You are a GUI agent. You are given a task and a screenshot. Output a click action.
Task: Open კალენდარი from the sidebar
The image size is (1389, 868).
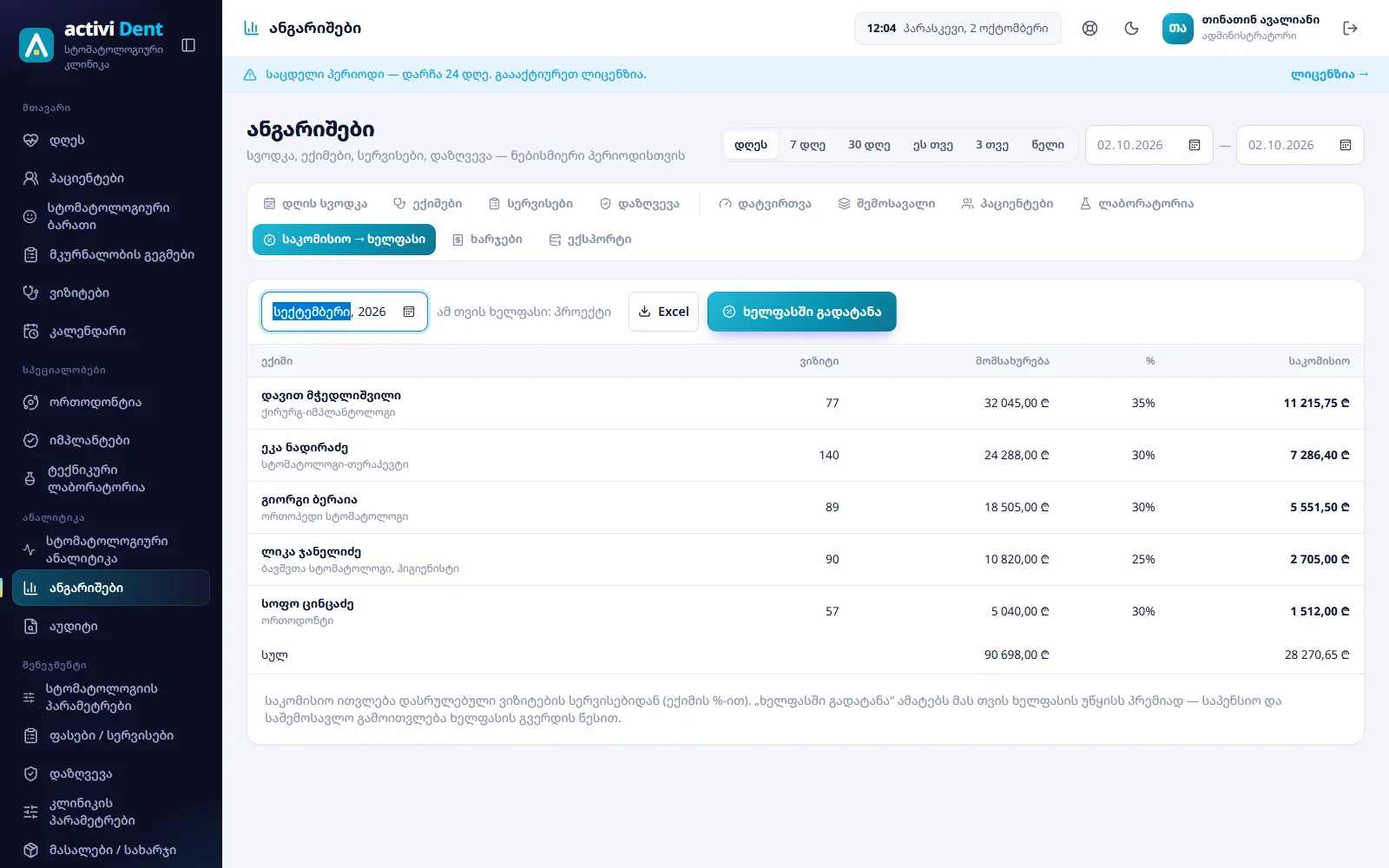[111, 331]
